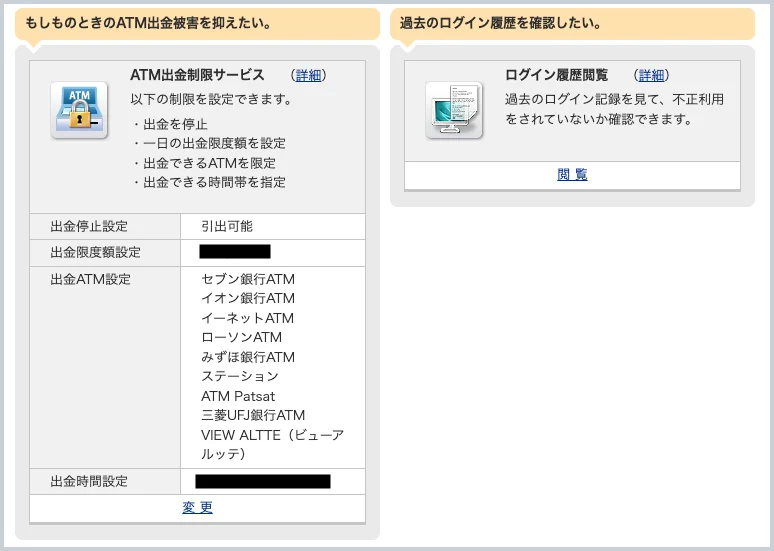Screen dimensions: 774x551
Task: Click the 変更 link
Action: 197,508
